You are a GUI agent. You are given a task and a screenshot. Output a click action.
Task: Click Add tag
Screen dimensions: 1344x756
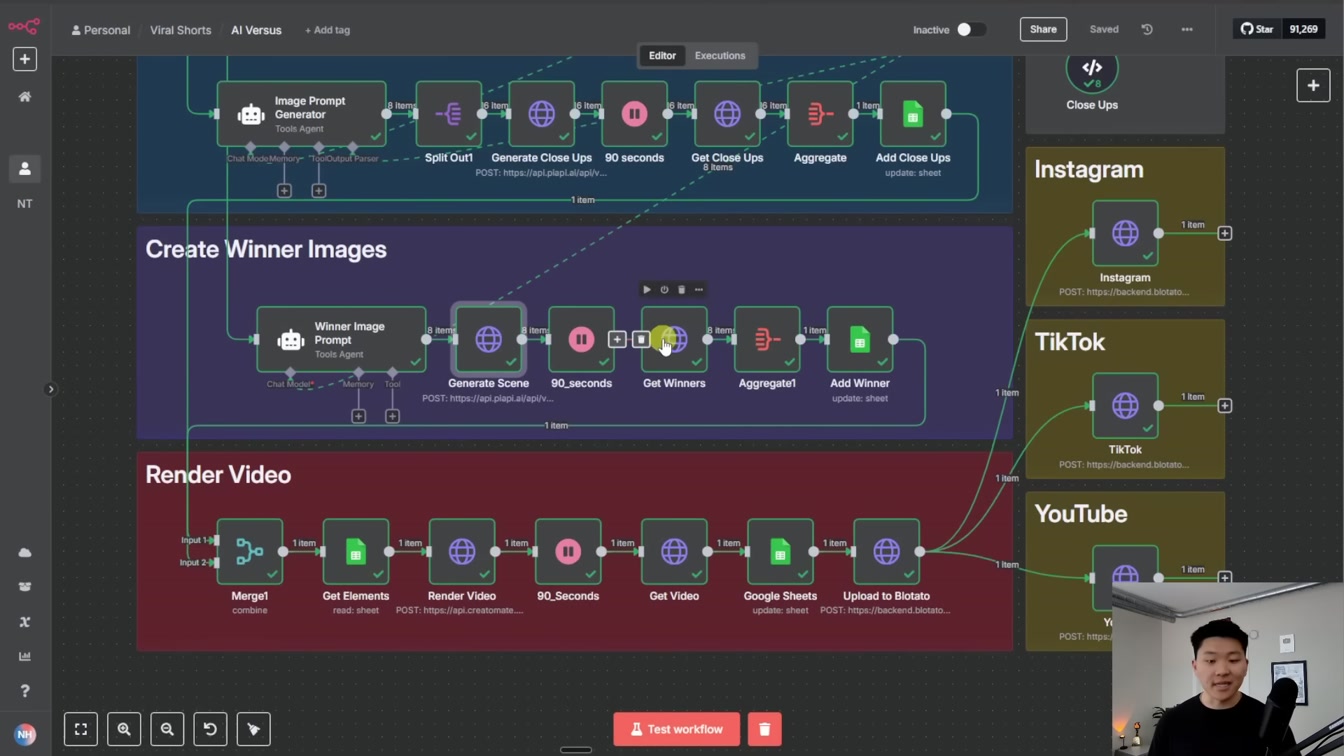coord(327,30)
